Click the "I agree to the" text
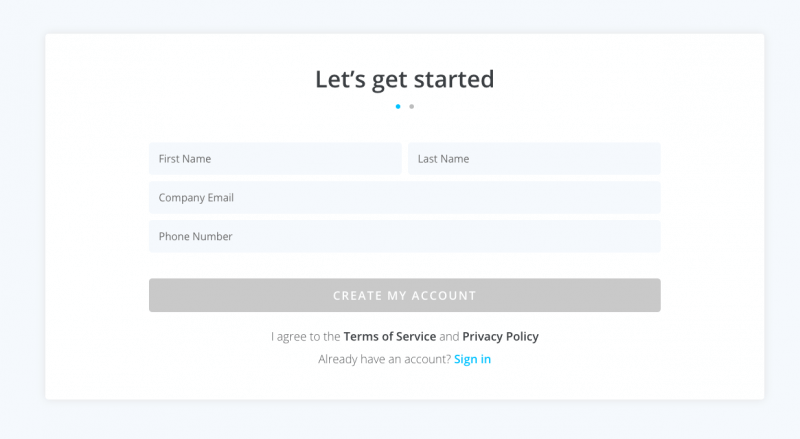This screenshot has width=800, height=439. (x=305, y=337)
